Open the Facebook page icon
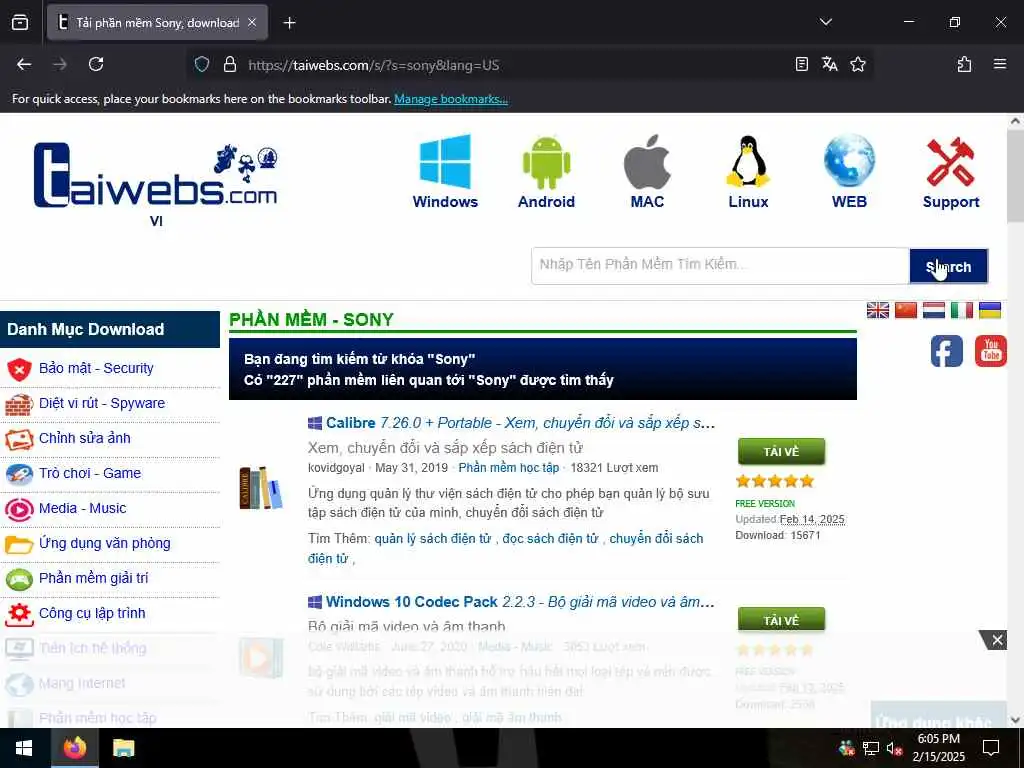The height and width of the screenshot is (768, 1024). coord(946,351)
